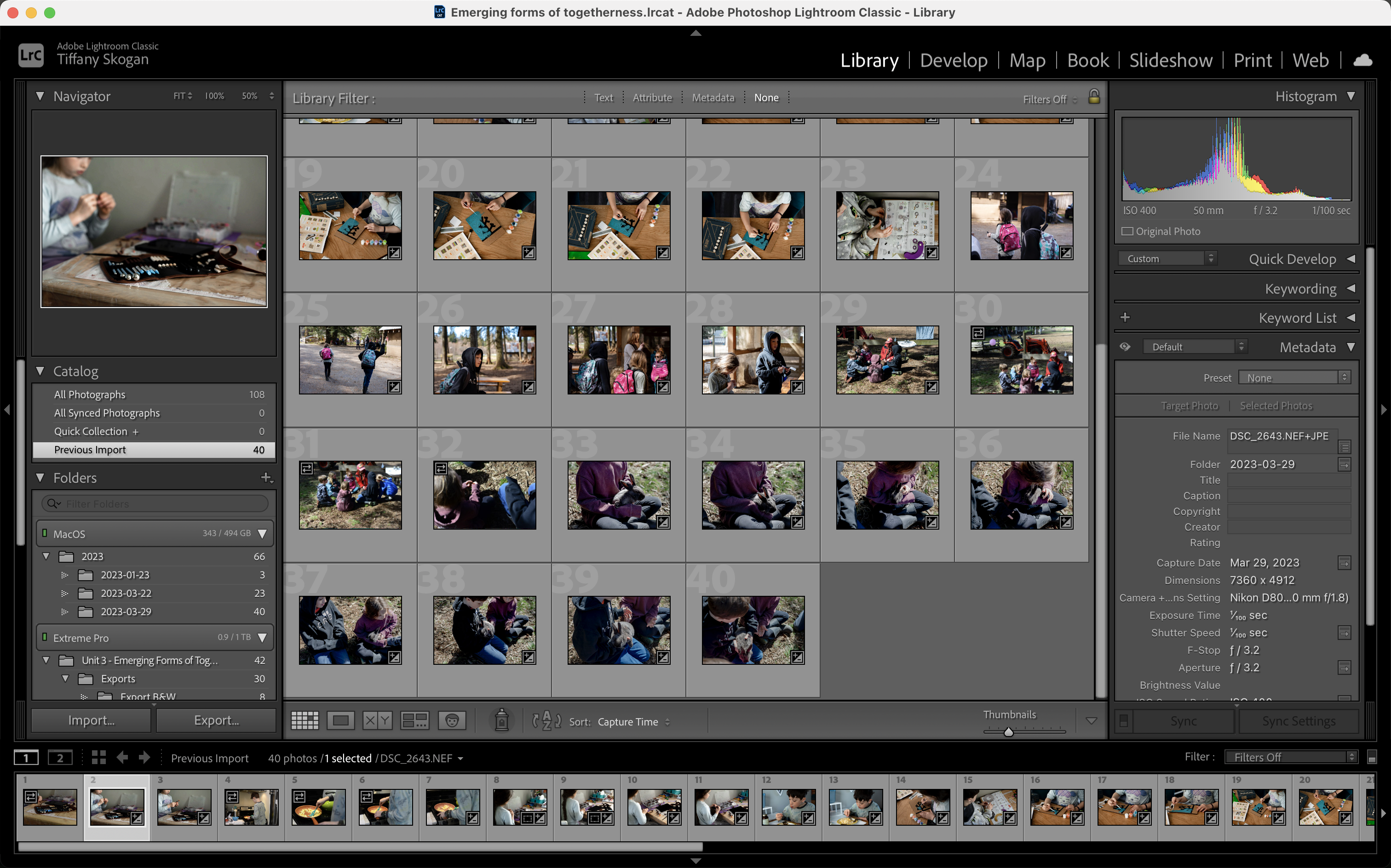
Task: Select grid photo number 28
Action: 753,360
